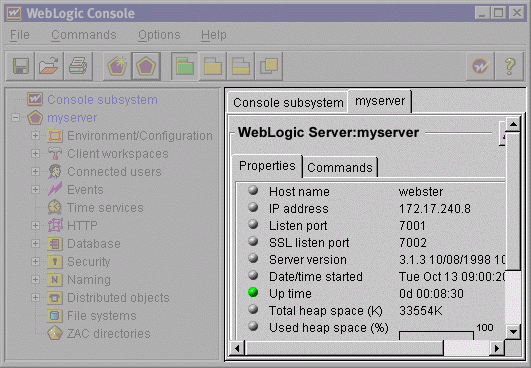Screen dimensions: 531x368
Task: Click the File systems folder icon
Action: [55, 315]
